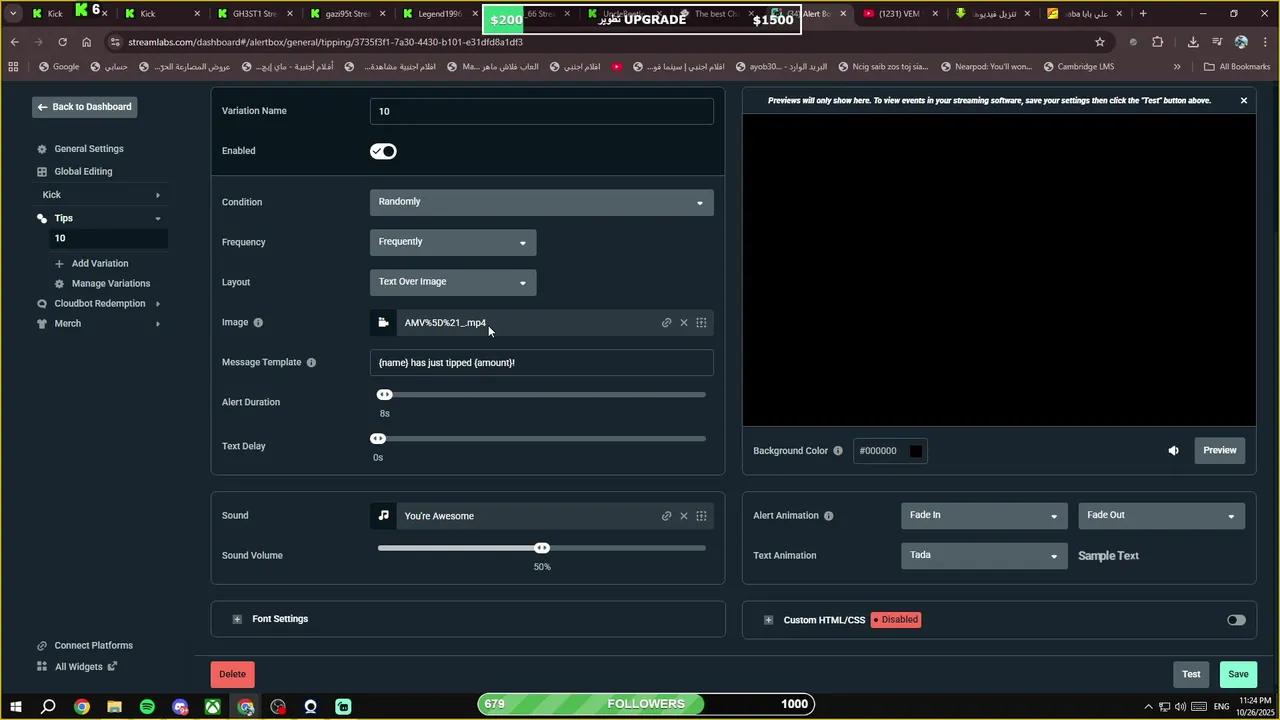Open the Fade In alert animation dropdown
Viewport: 1280px width, 720px height.
pyautogui.click(x=983, y=516)
